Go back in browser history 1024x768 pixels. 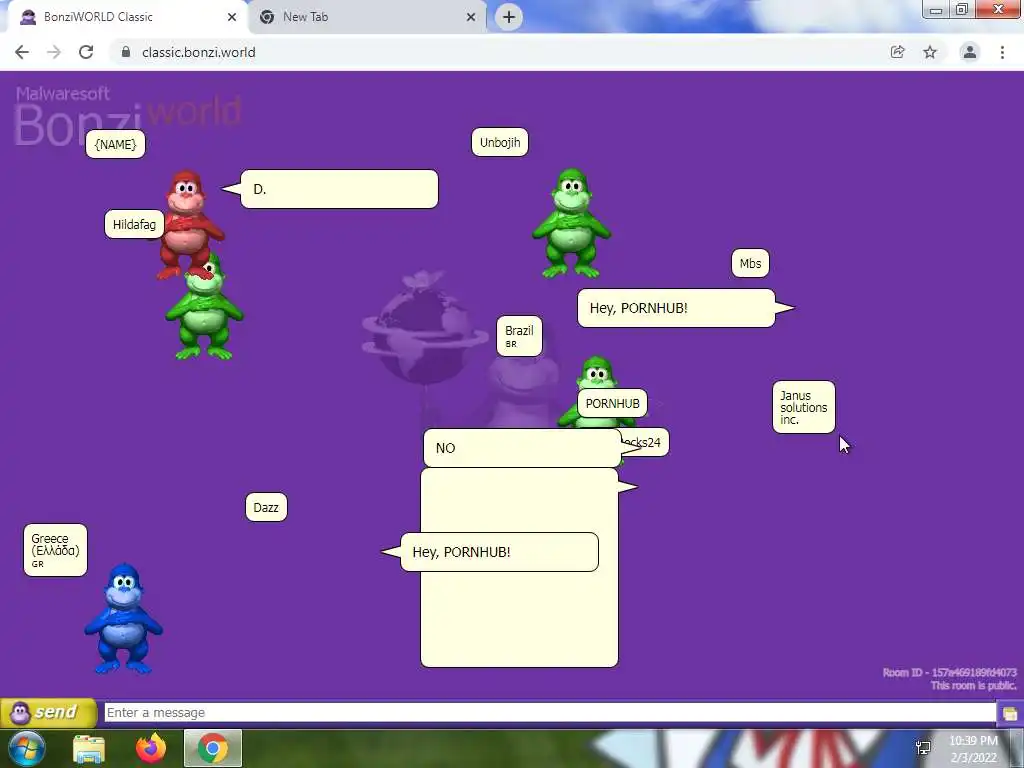(x=22, y=52)
